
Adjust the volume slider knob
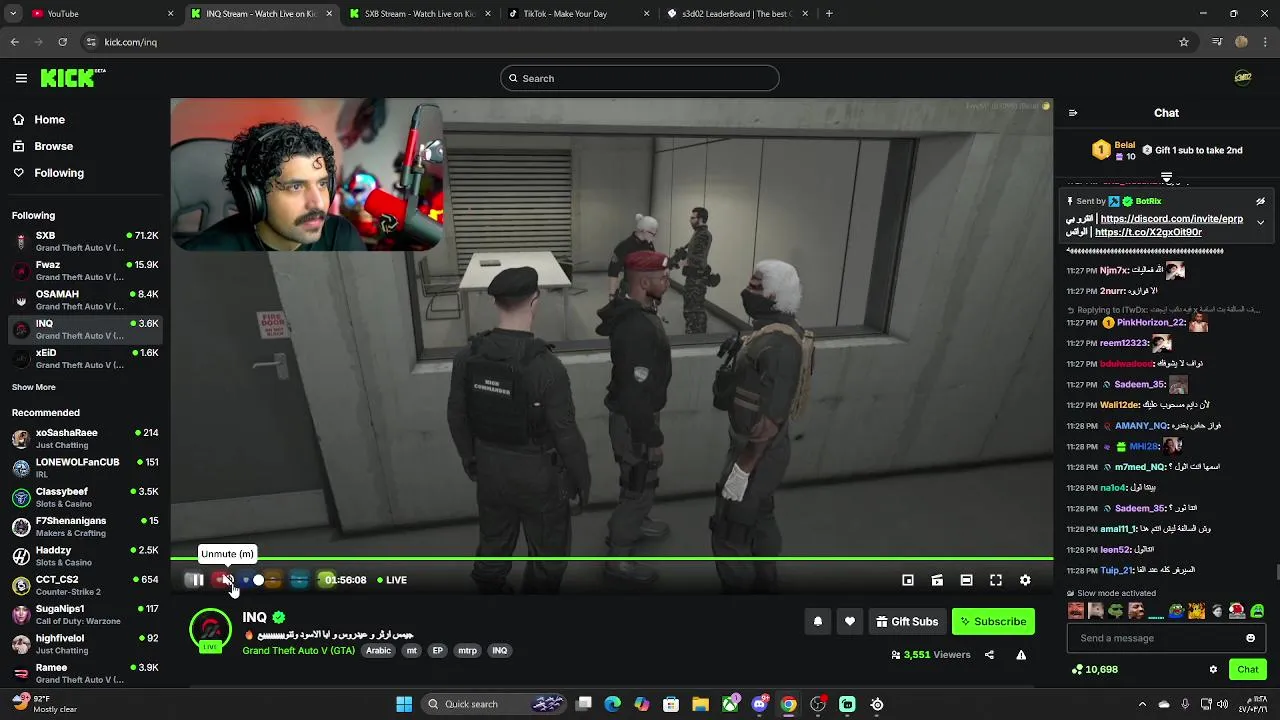point(259,580)
